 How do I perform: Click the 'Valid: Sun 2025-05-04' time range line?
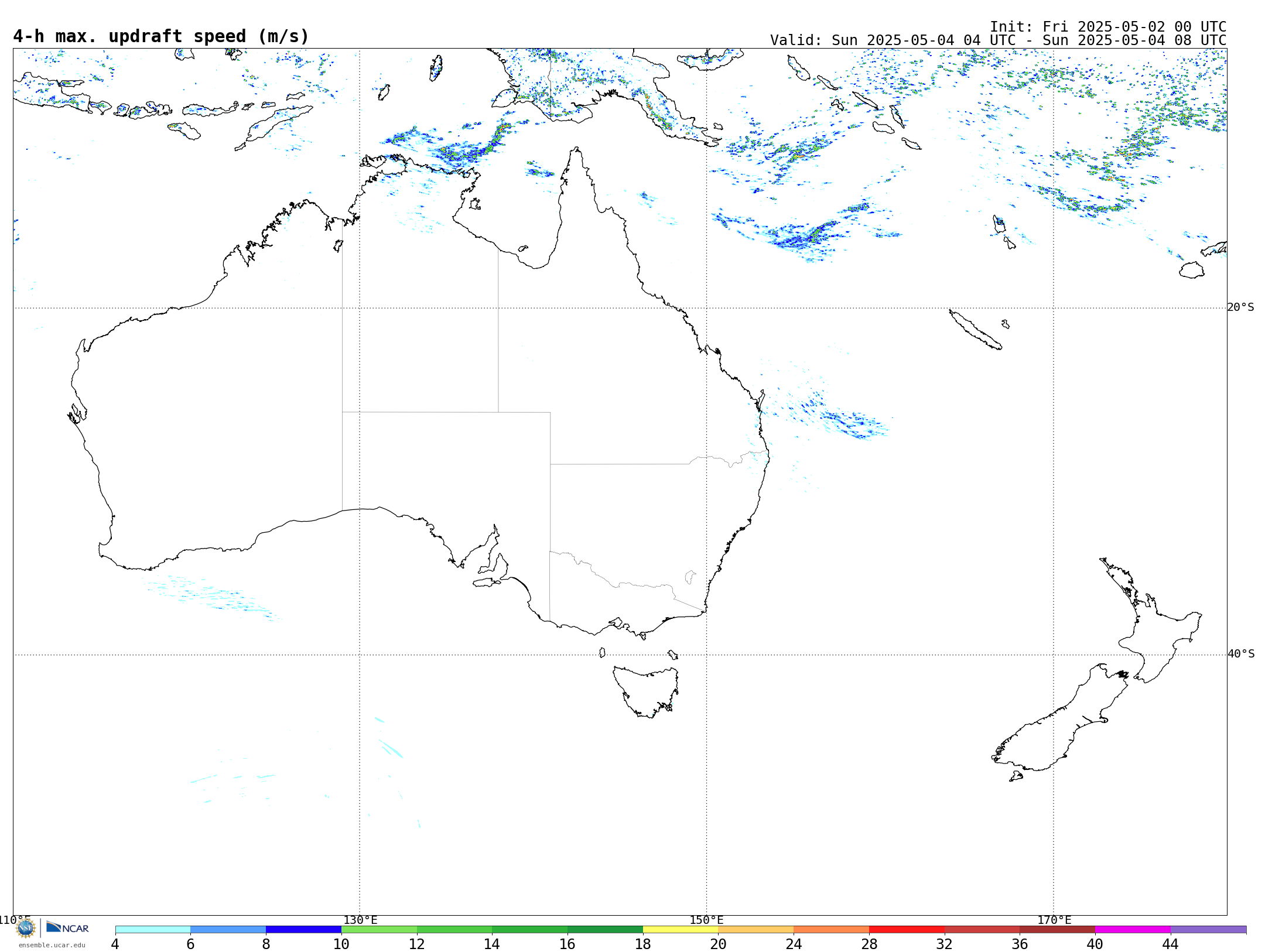(998, 40)
